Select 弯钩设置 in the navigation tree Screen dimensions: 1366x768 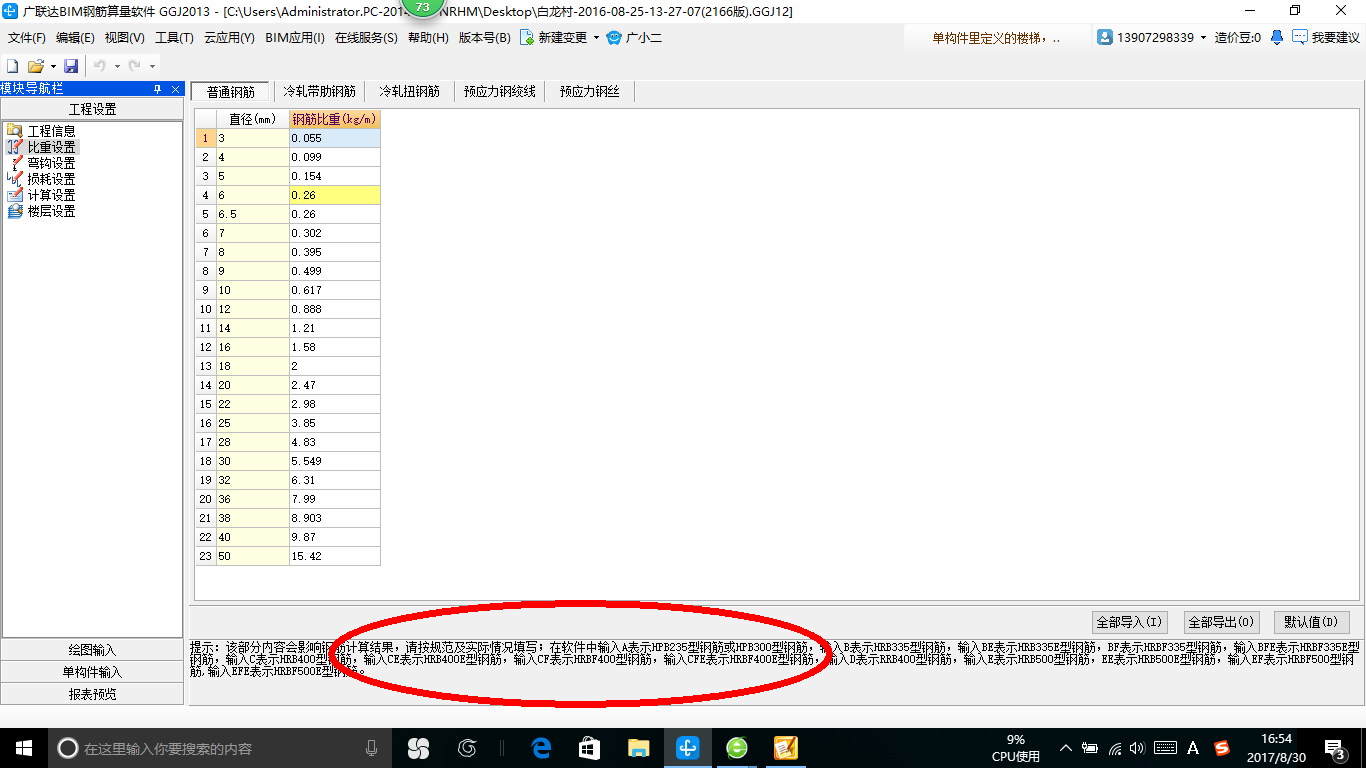[x=51, y=163]
